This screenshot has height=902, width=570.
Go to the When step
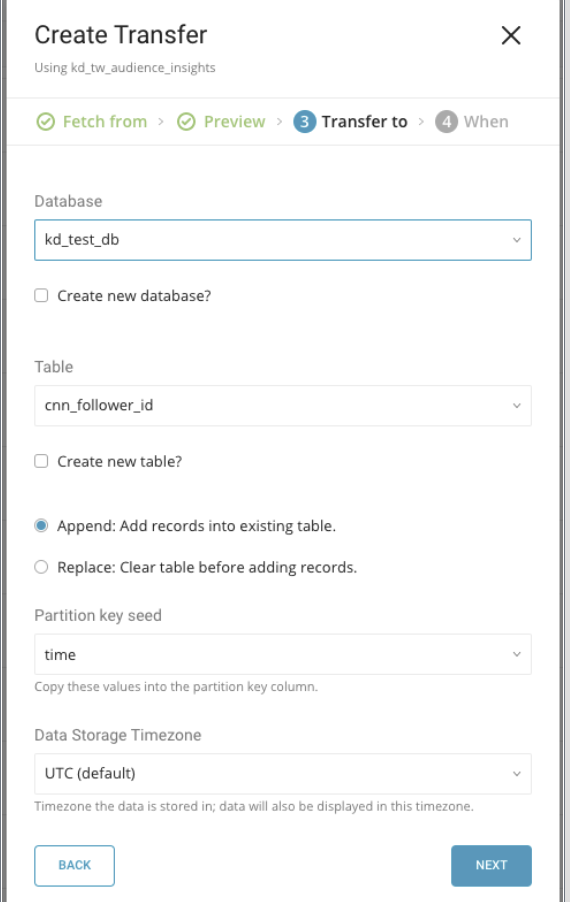tap(486, 122)
